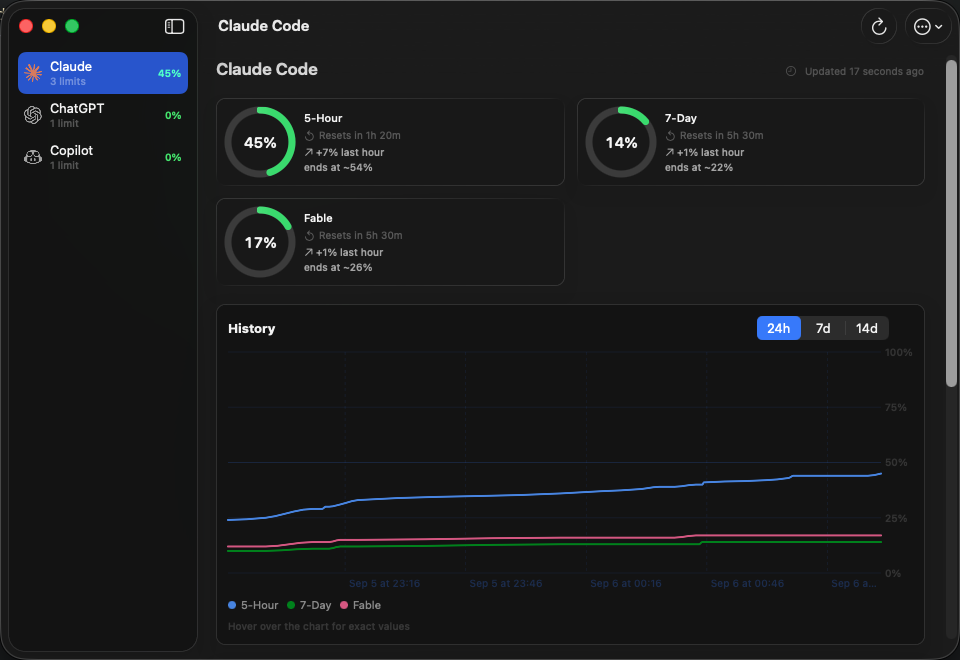This screenshot has height=660, width=960.
Task: Click Copilot's 0% badge in sidebar
Action: (173, 157)
